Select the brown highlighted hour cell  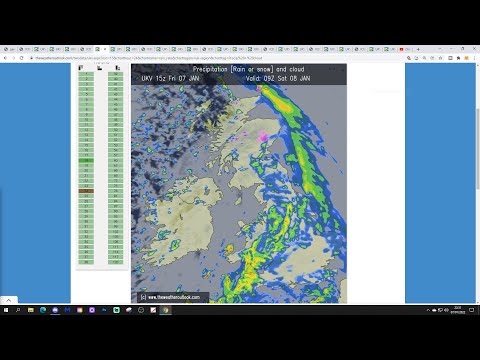(86, 191)
